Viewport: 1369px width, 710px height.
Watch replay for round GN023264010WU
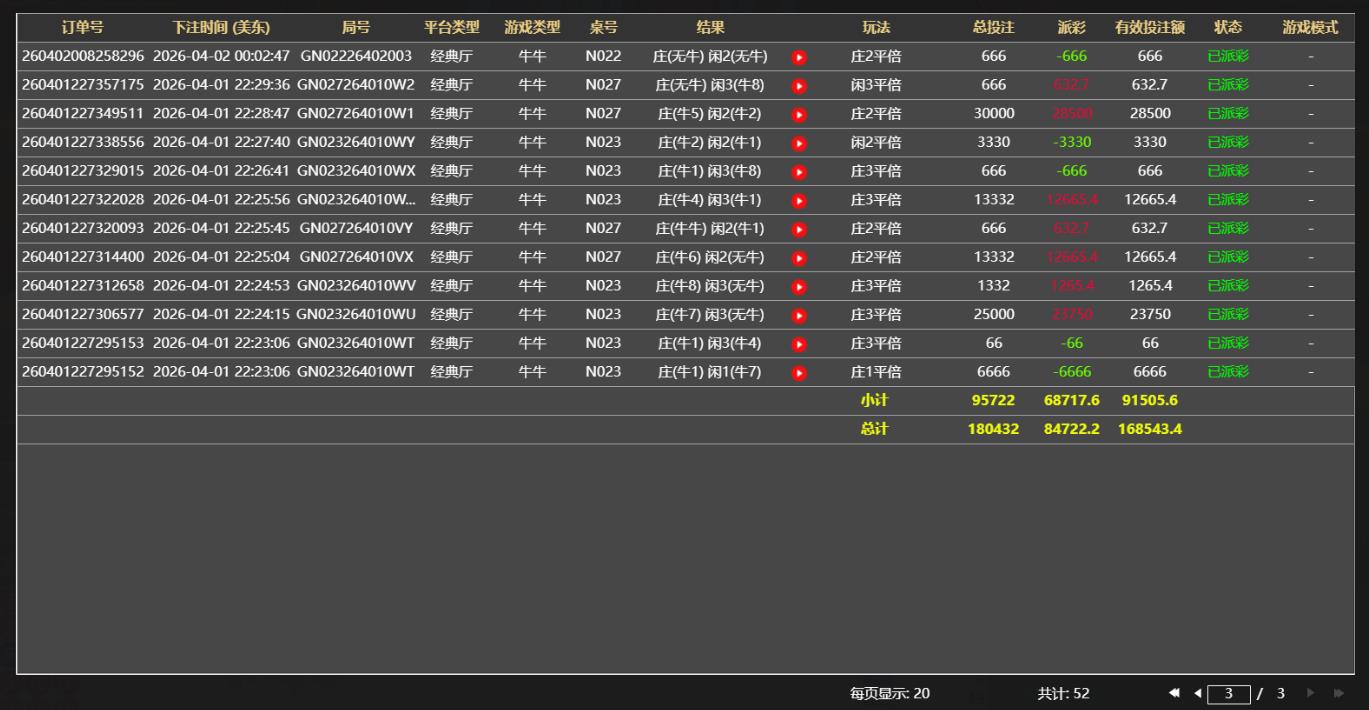tap(799, 316)
